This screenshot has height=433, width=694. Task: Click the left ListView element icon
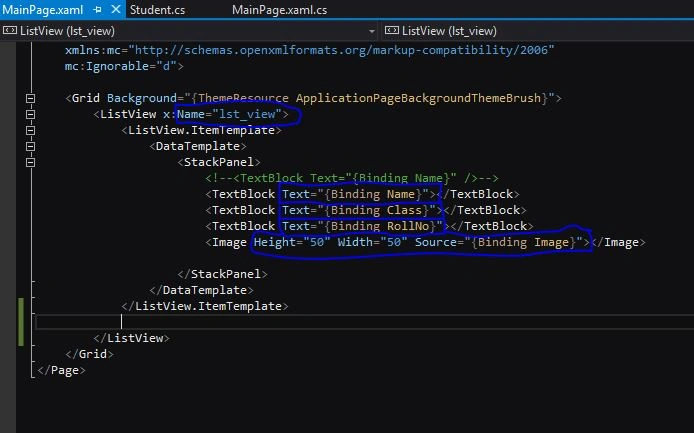click(9, 31)
